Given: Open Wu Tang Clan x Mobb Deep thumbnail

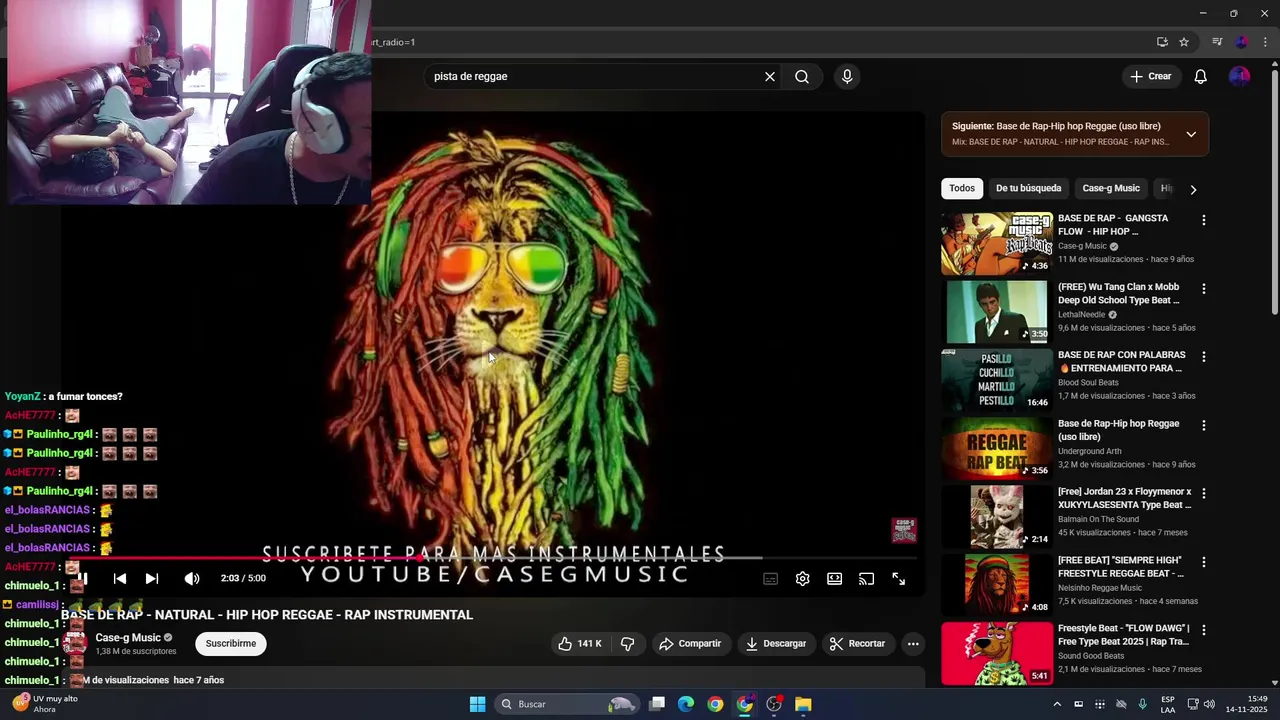Looking at the screenshot, I should [997, 312].
